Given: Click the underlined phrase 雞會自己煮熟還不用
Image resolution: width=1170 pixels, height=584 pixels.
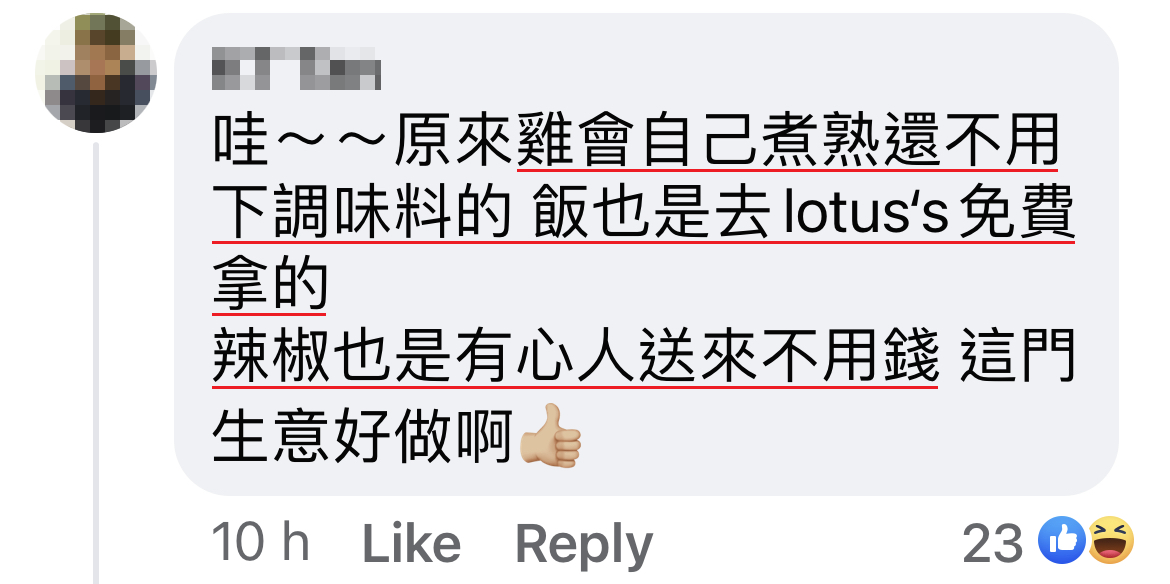Looking at the screenshot, I should (x=788, y=144).
